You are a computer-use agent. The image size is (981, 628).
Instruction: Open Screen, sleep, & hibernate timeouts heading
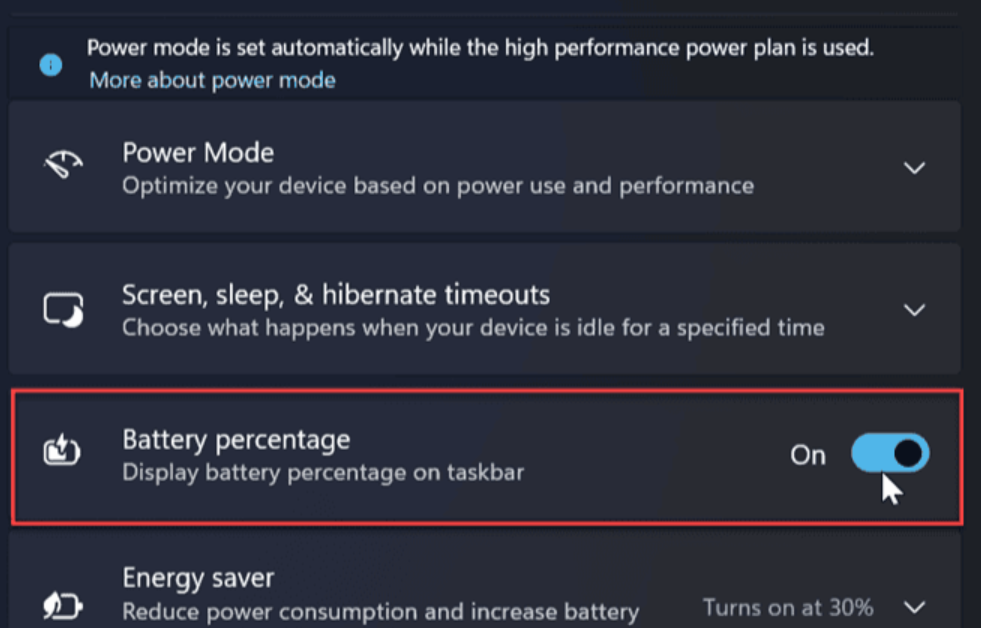tap(336, 295)
